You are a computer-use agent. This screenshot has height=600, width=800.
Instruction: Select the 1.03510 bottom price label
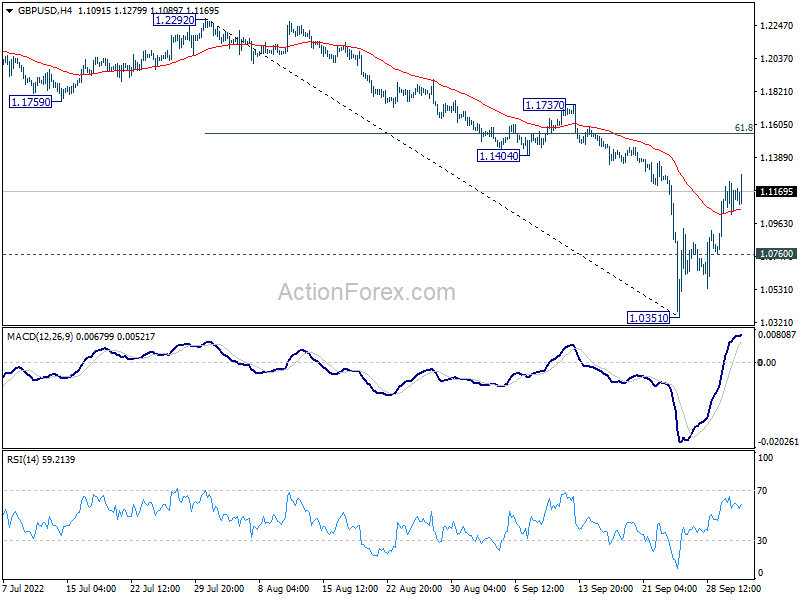(x=648, y=318)
